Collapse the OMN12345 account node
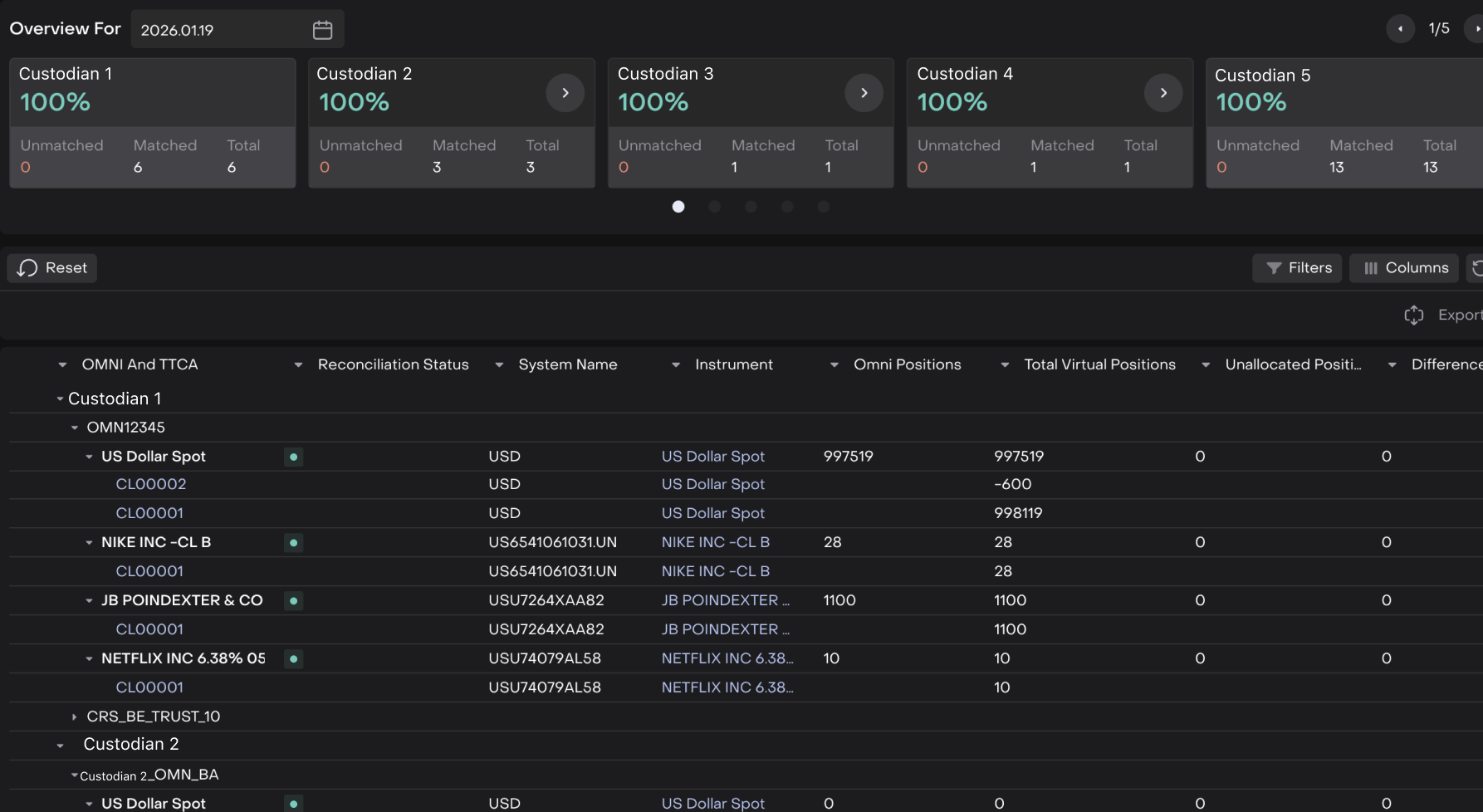Screen dimensions: 1483x812 (x=75, y=428)
